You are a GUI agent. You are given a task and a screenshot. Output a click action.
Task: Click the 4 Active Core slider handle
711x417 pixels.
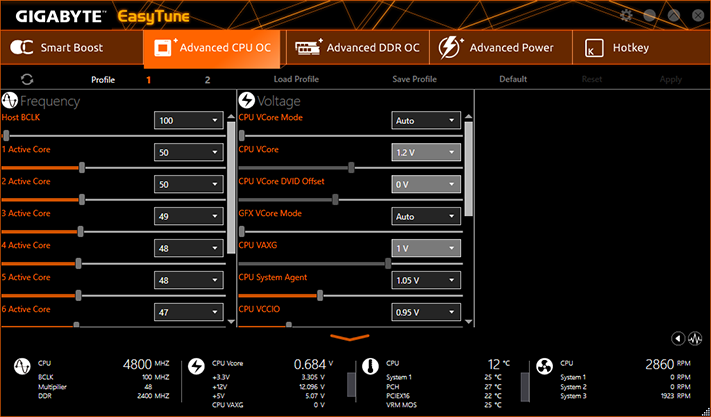click(x=78, y=263)
